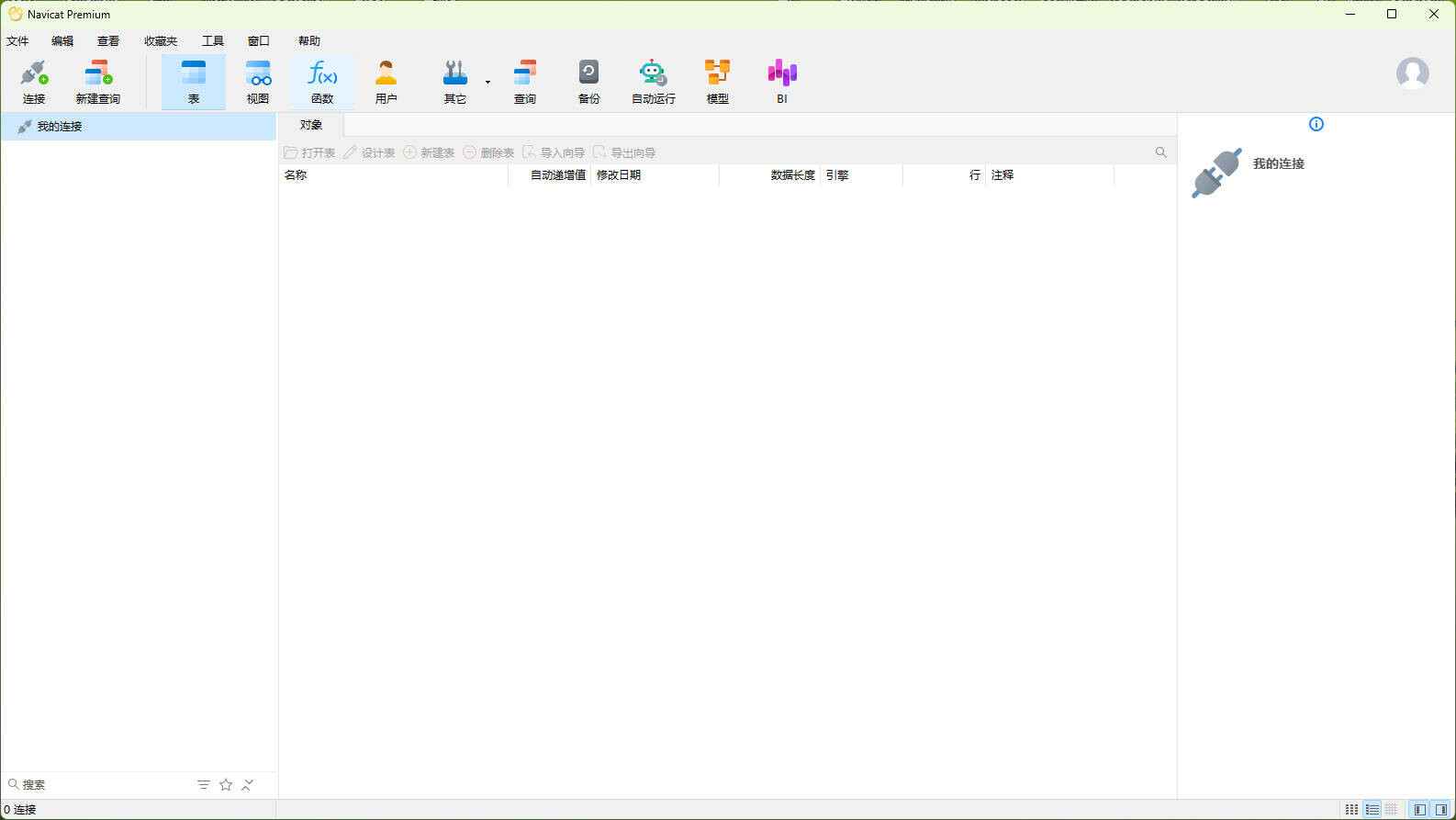Image resolution: width=1456 pixels, height=820 pixels.
Task: Select the 函数 (Function) toolbar icon
Action: pos(322,82)
